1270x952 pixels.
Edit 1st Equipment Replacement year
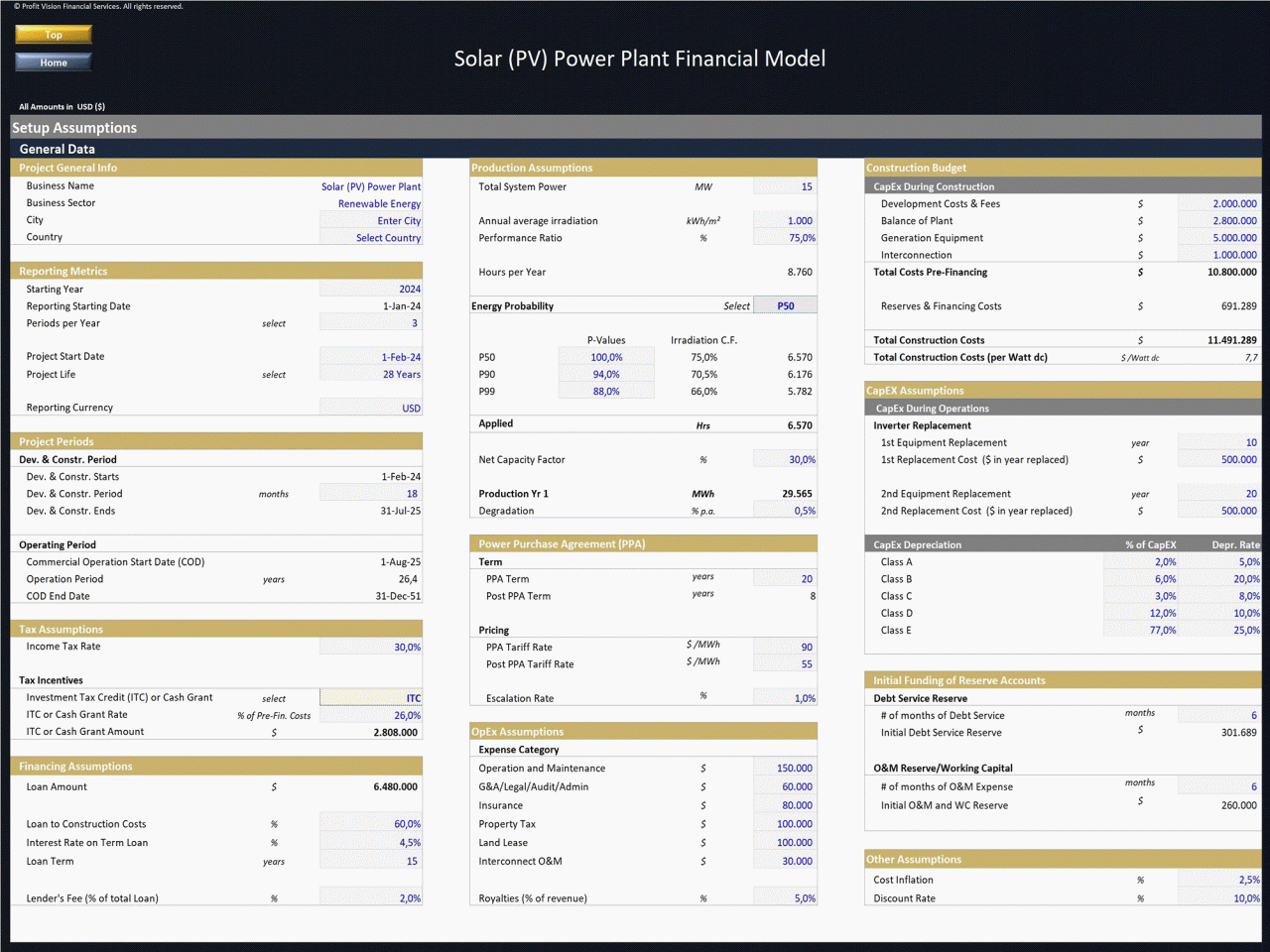[x=1219, y=442]
